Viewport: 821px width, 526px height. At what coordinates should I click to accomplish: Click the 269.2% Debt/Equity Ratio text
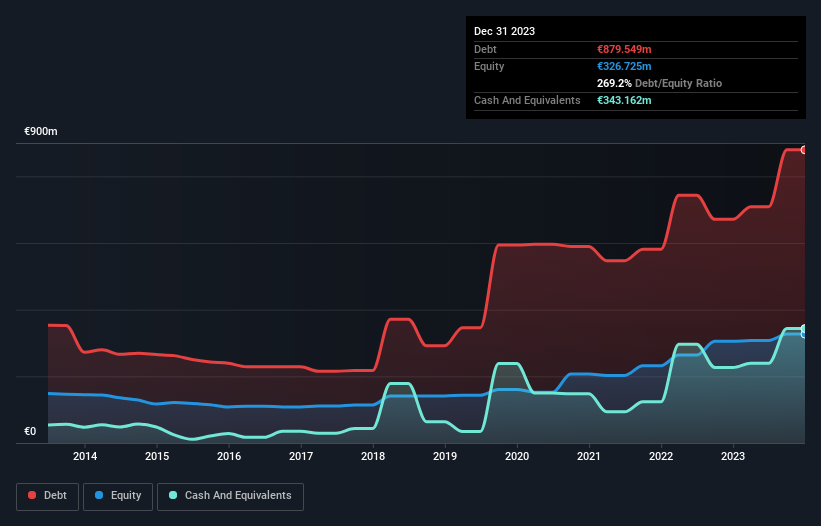659,83
